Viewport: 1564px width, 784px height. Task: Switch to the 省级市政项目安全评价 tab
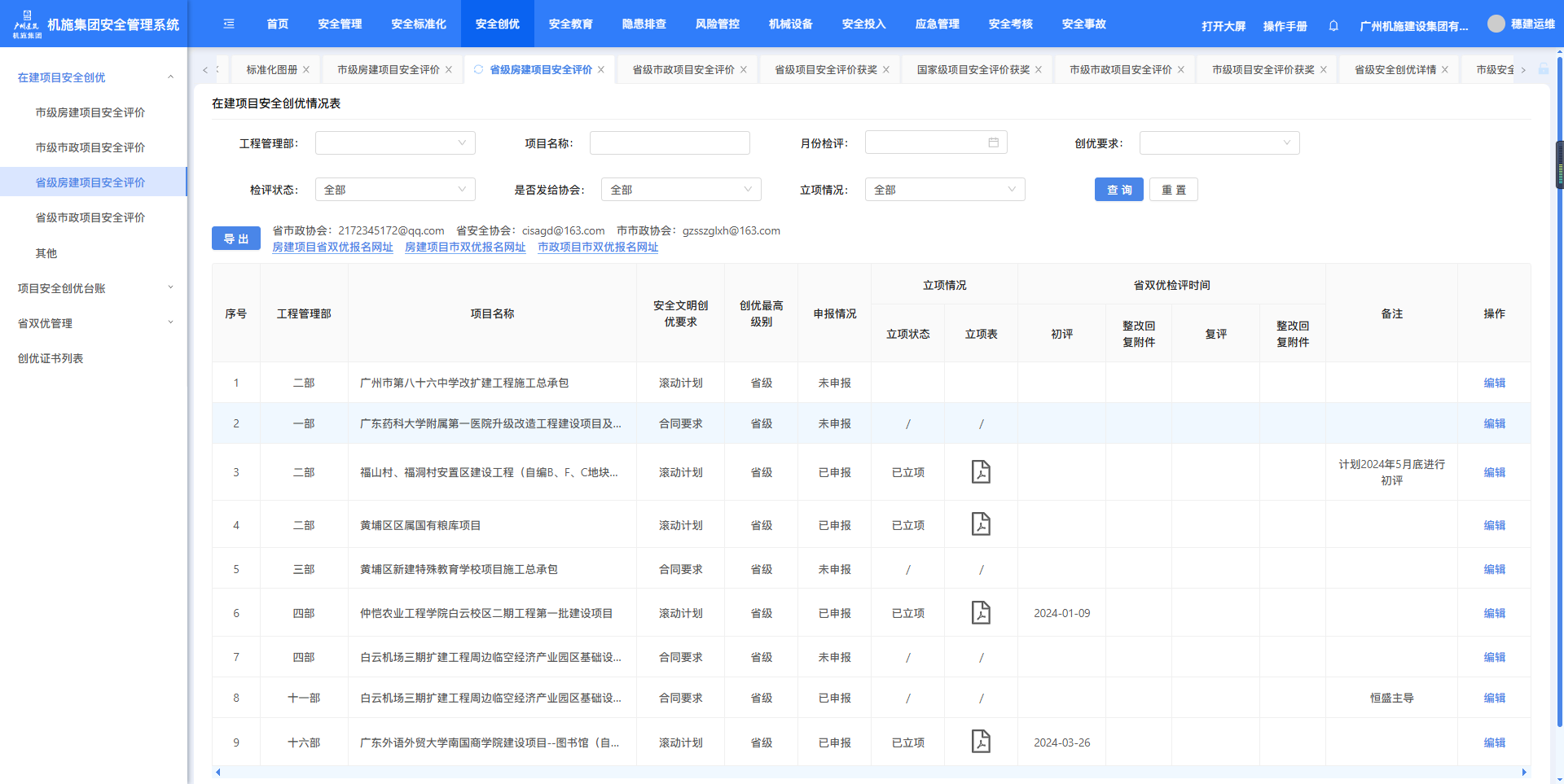(x=683, y=70)
